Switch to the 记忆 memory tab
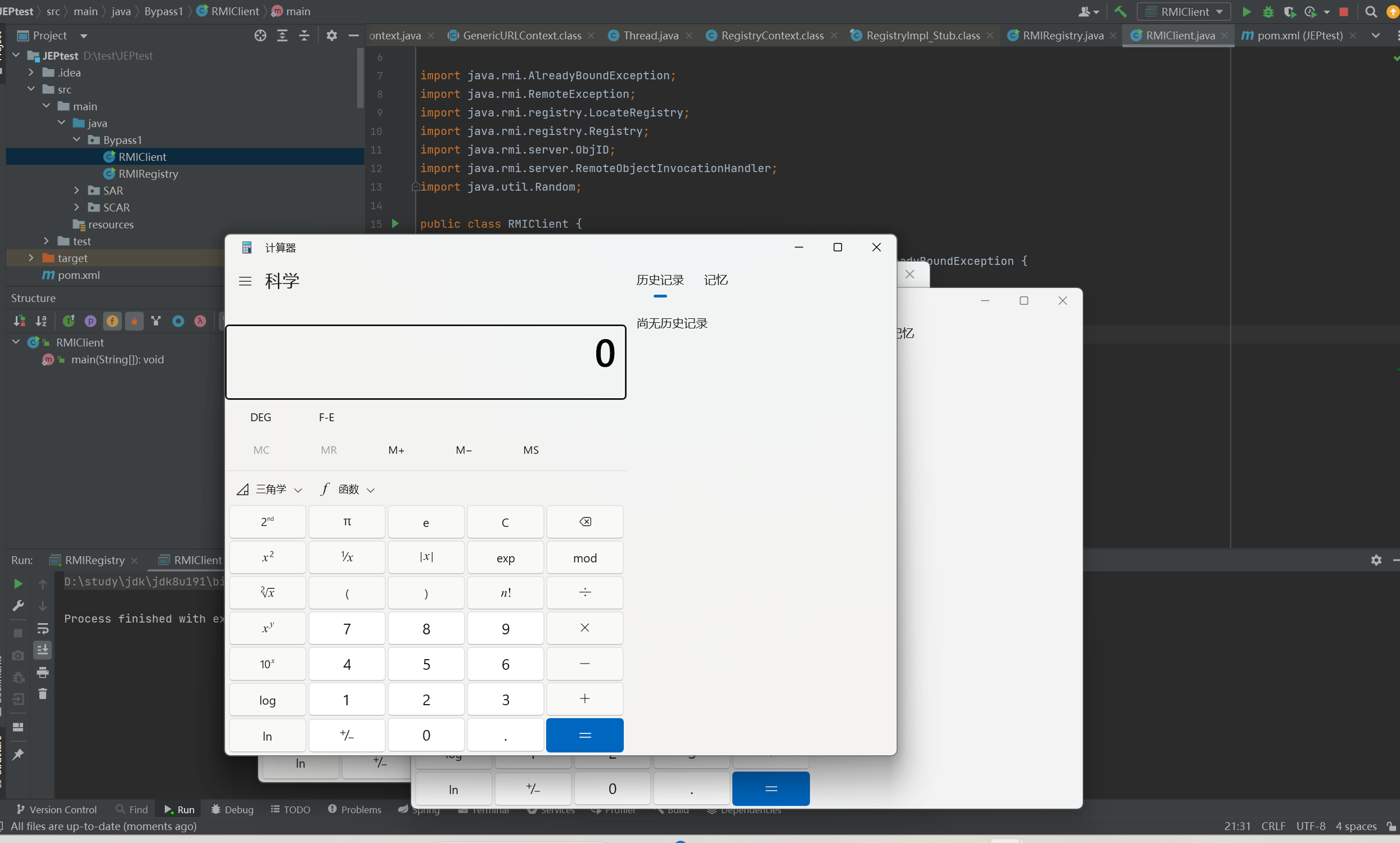 point(715,280)
